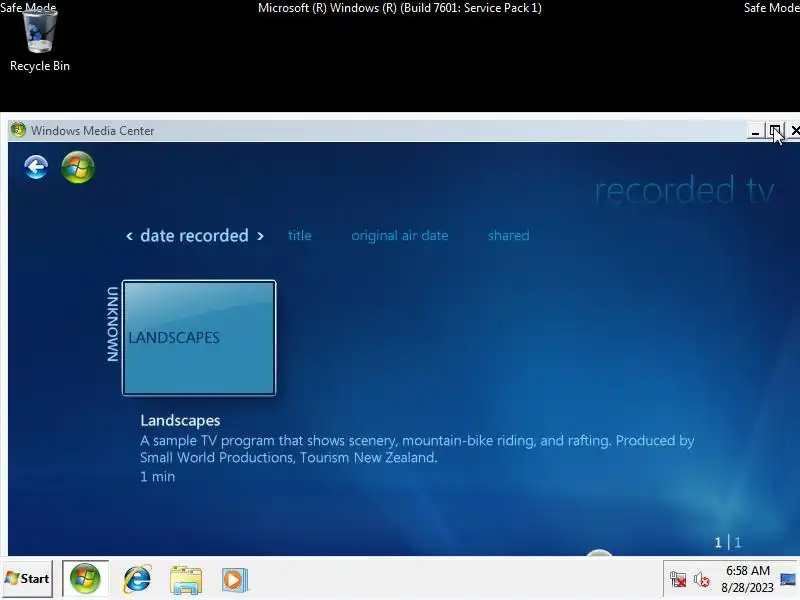
Task: Open the Landscapes recording thumbnail
Action: click(x=199, y=338)
